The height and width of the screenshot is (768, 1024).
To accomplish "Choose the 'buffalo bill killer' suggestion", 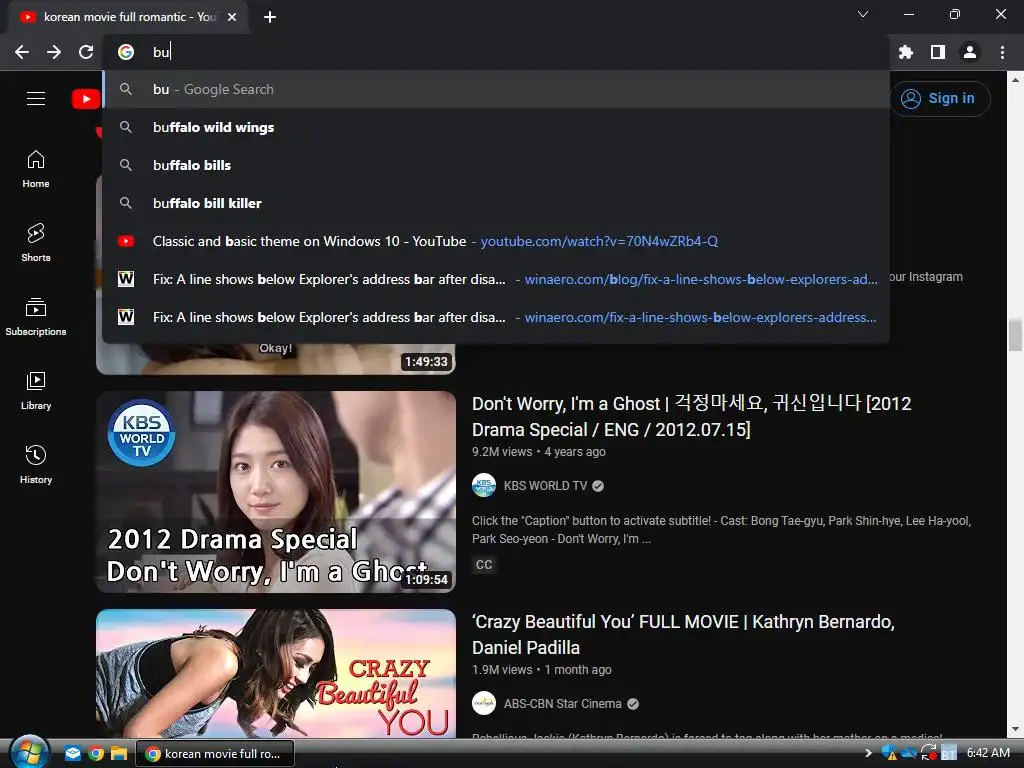I will 496,203.
